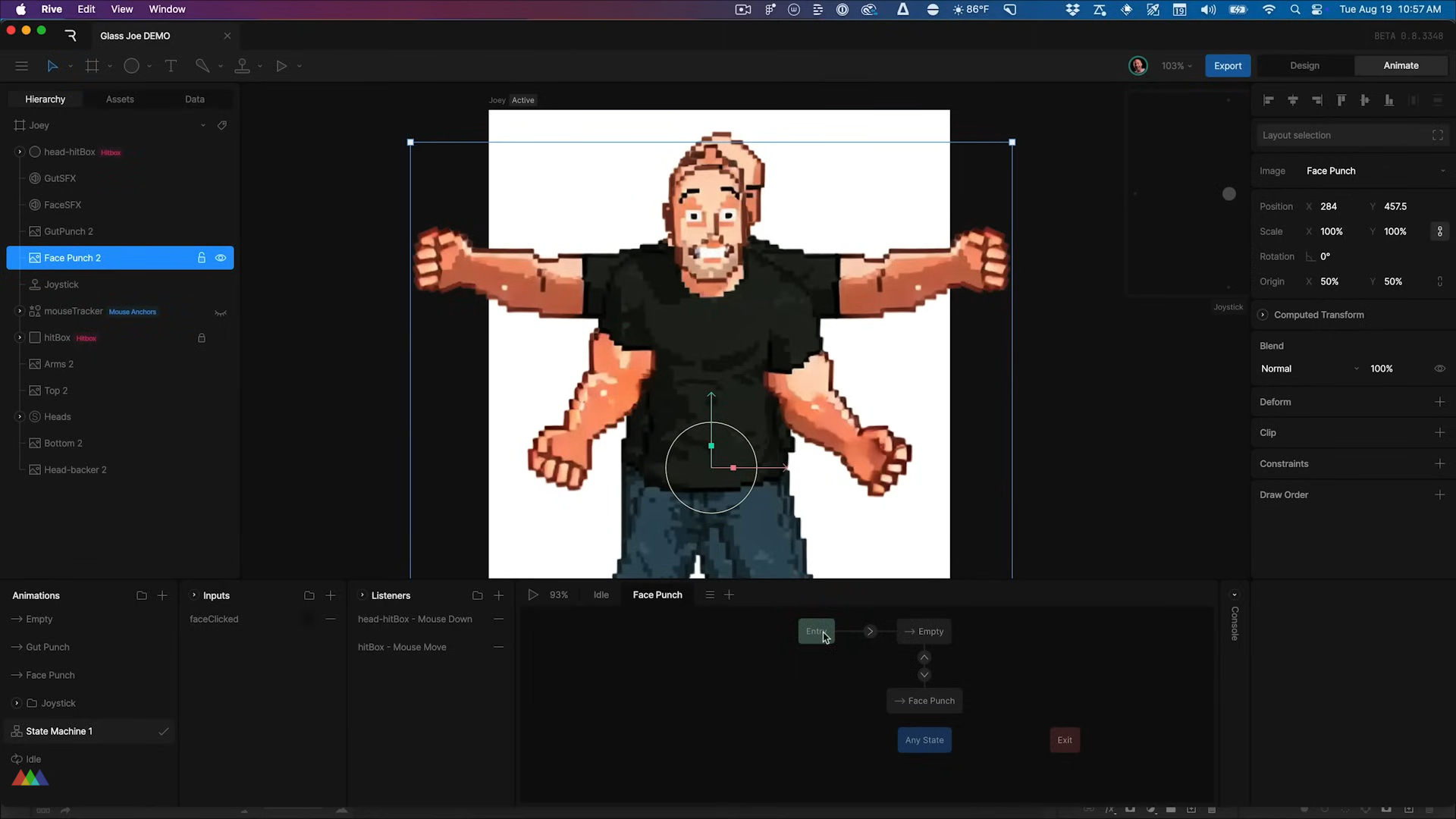Hide the Face Punch 2 layer
The width and height of the screenshot is (1456, 819).
(221, 258)
